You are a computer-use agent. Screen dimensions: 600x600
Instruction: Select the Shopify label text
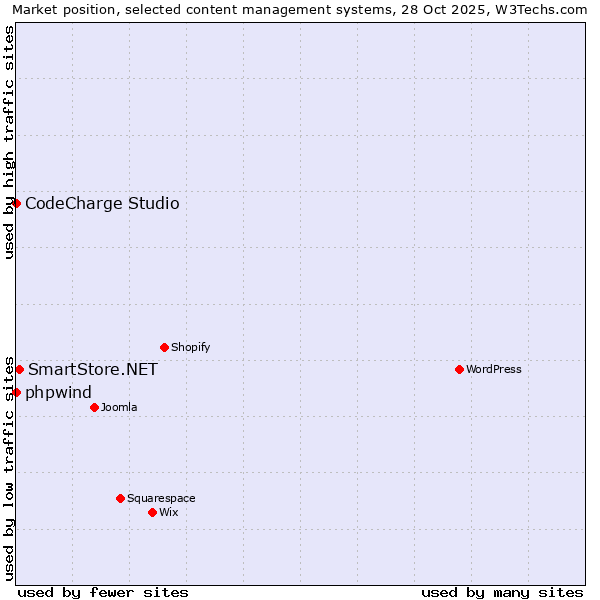190,348
